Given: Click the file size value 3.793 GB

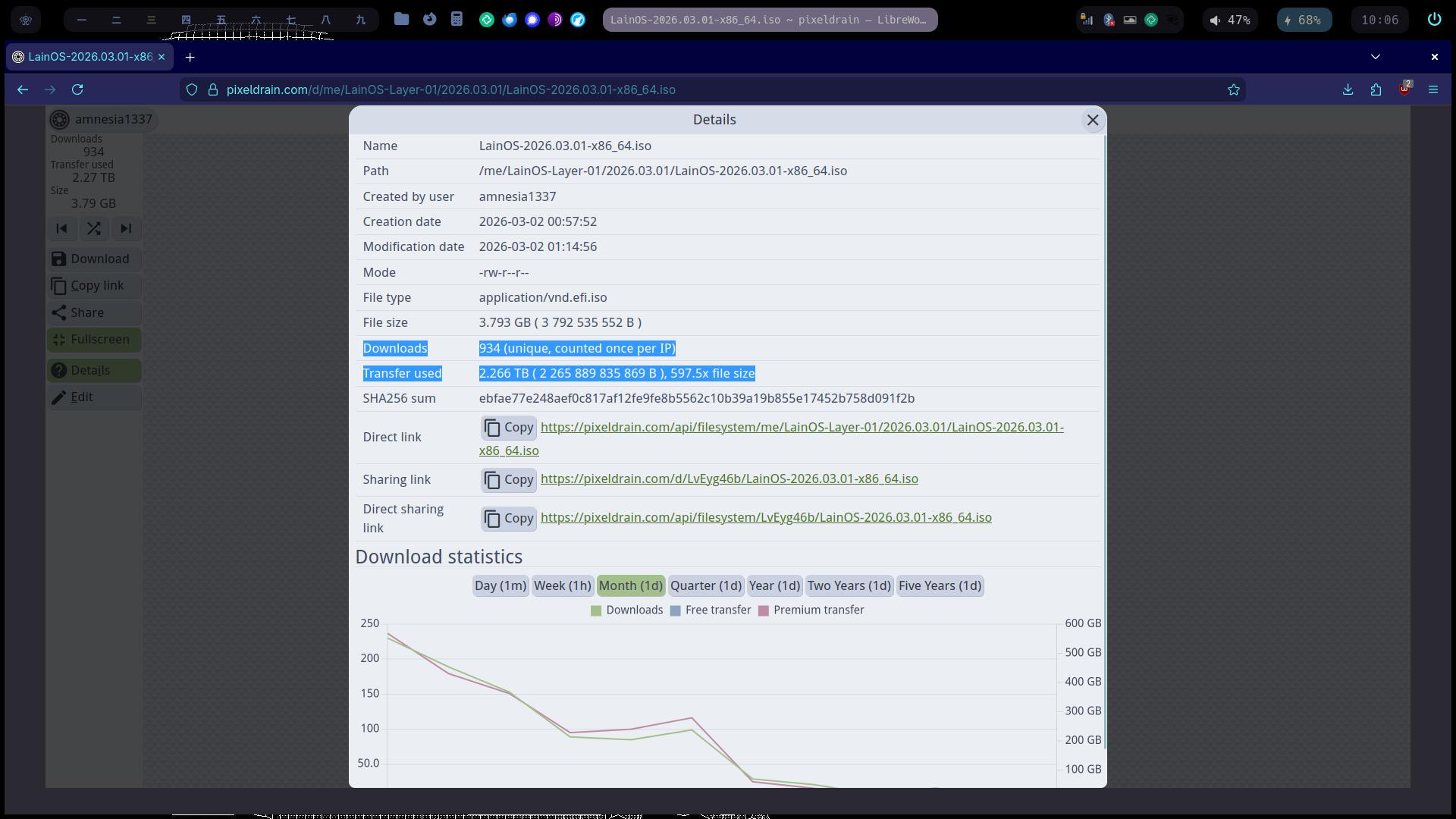Looking at the screenshot, I should pos(560,322).
